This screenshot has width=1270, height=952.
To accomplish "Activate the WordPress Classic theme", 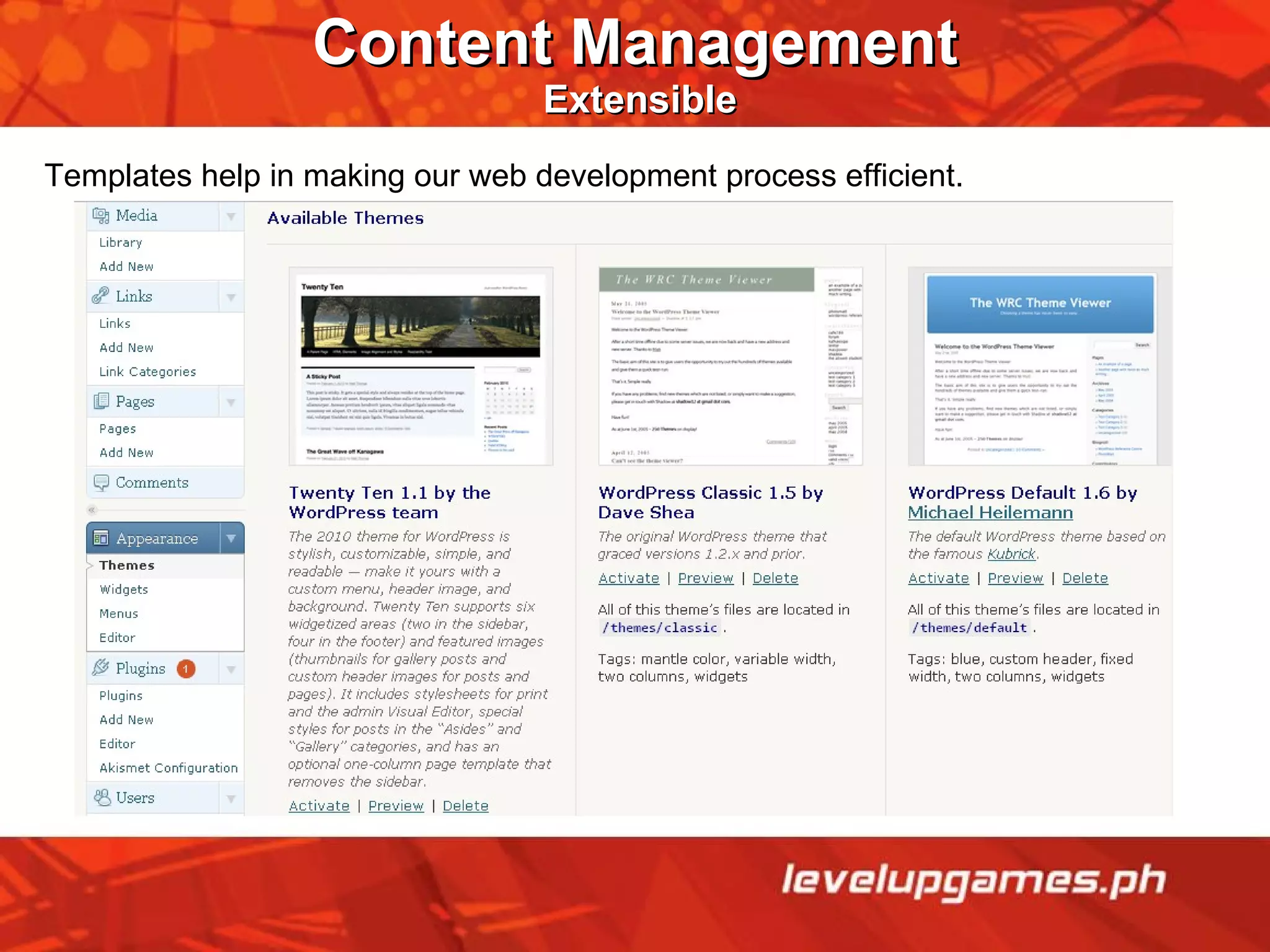I will pos(628,578).
